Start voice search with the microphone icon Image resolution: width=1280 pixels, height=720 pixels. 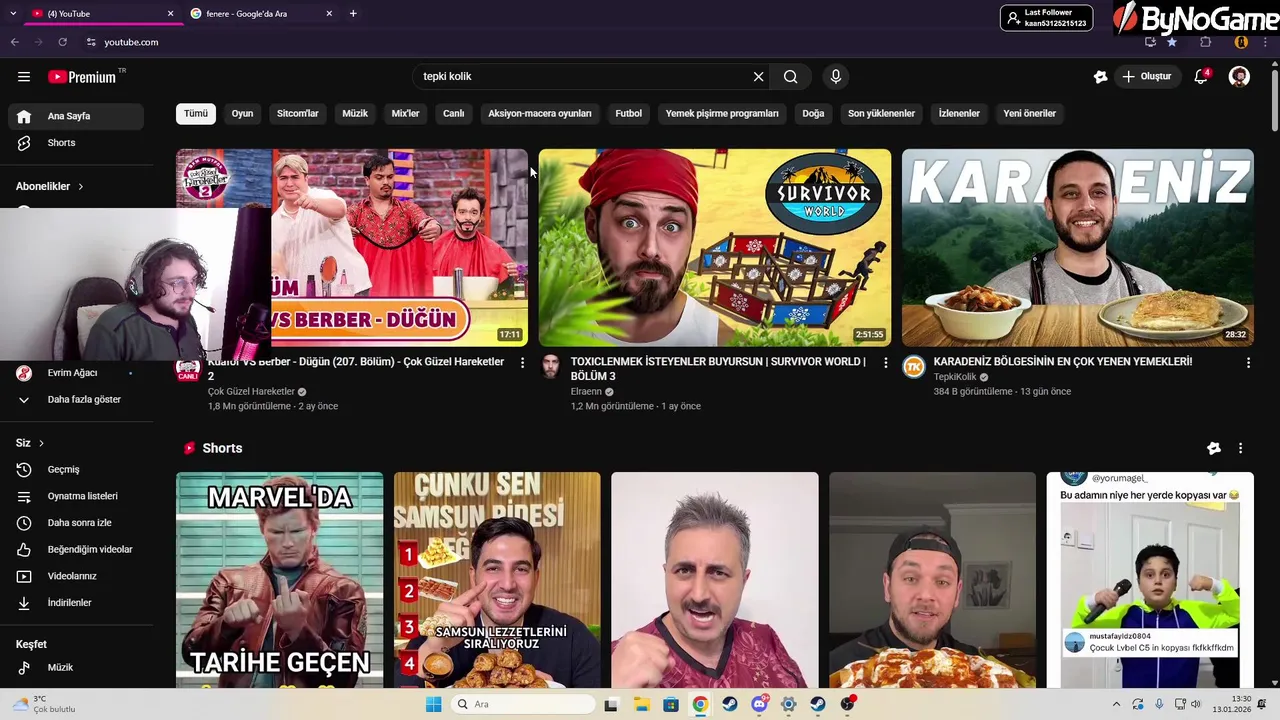(836, 77)
